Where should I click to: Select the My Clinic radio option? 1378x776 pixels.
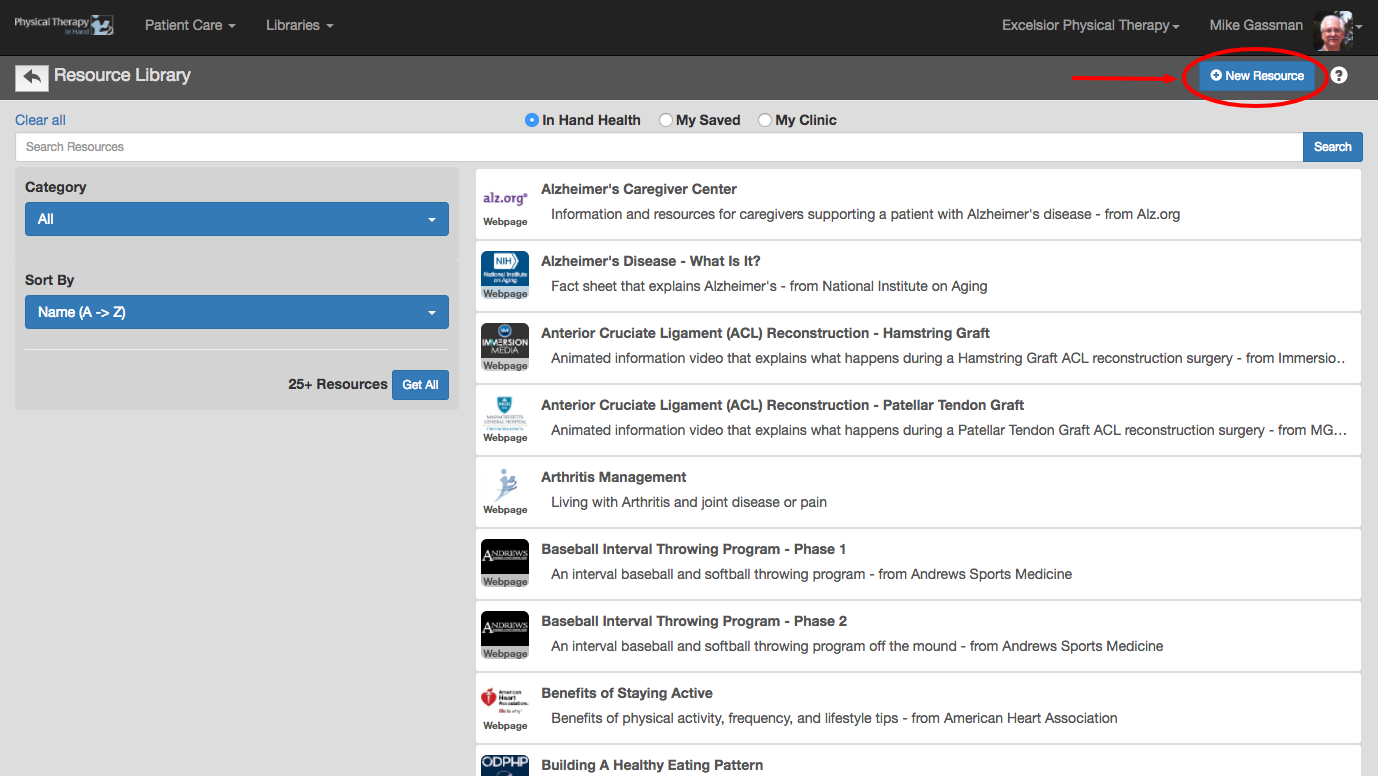(x=765, y=120)
